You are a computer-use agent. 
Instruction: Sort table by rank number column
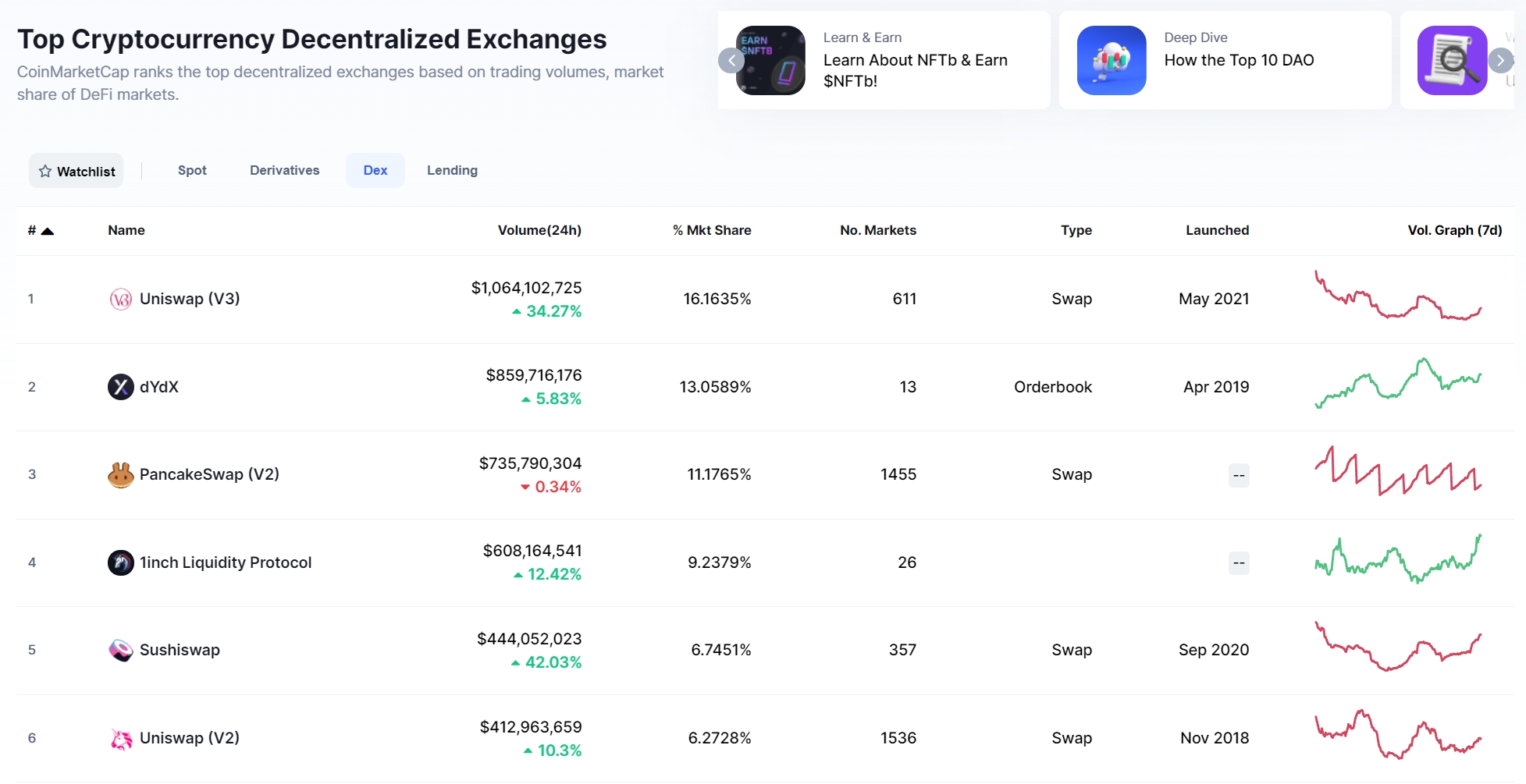(40, 231)
